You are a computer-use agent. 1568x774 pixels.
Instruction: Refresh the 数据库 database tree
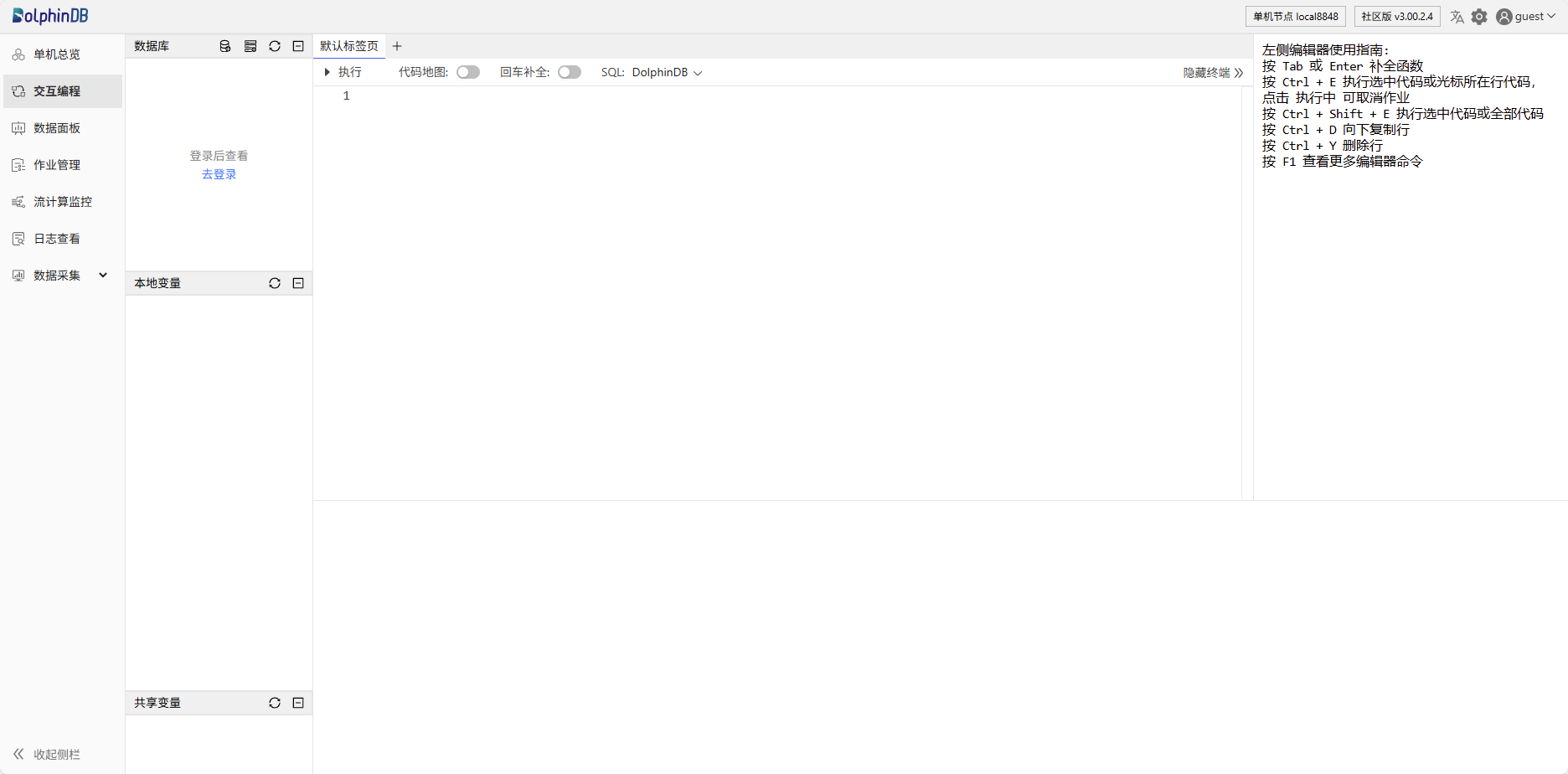[x=274, y=46]
